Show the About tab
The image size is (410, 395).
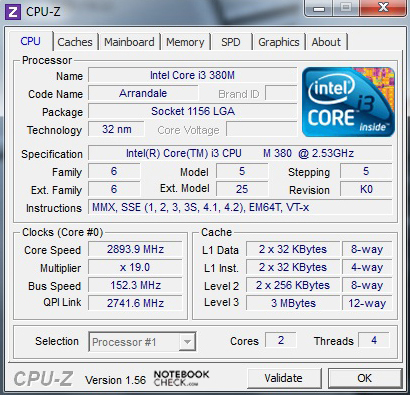pyautogui.click(x=326, y=42)
